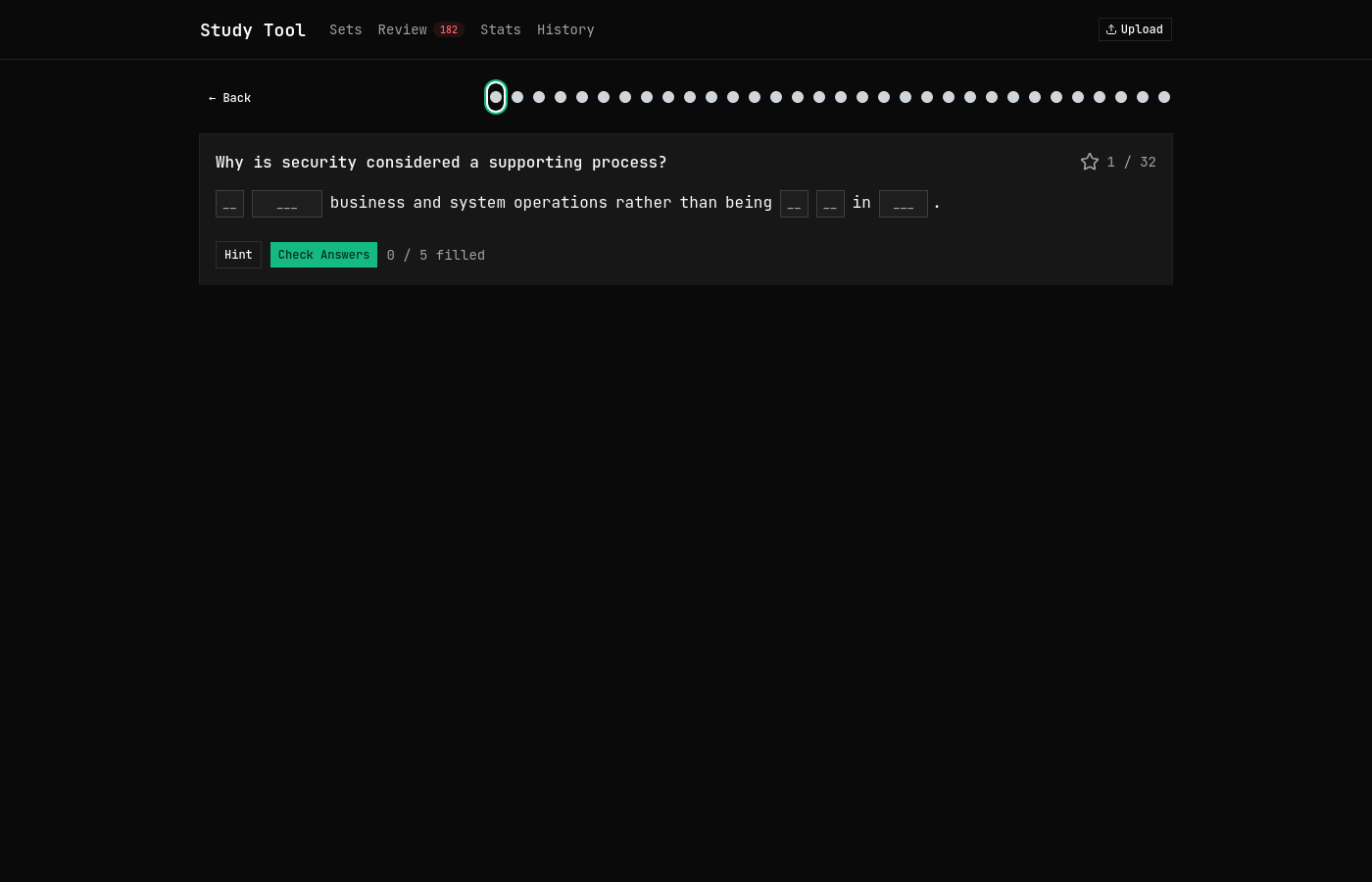The width and height of the screenshot is (1372, 882).
Task: Click the Upload button
Action: (x=1135, y=29)
